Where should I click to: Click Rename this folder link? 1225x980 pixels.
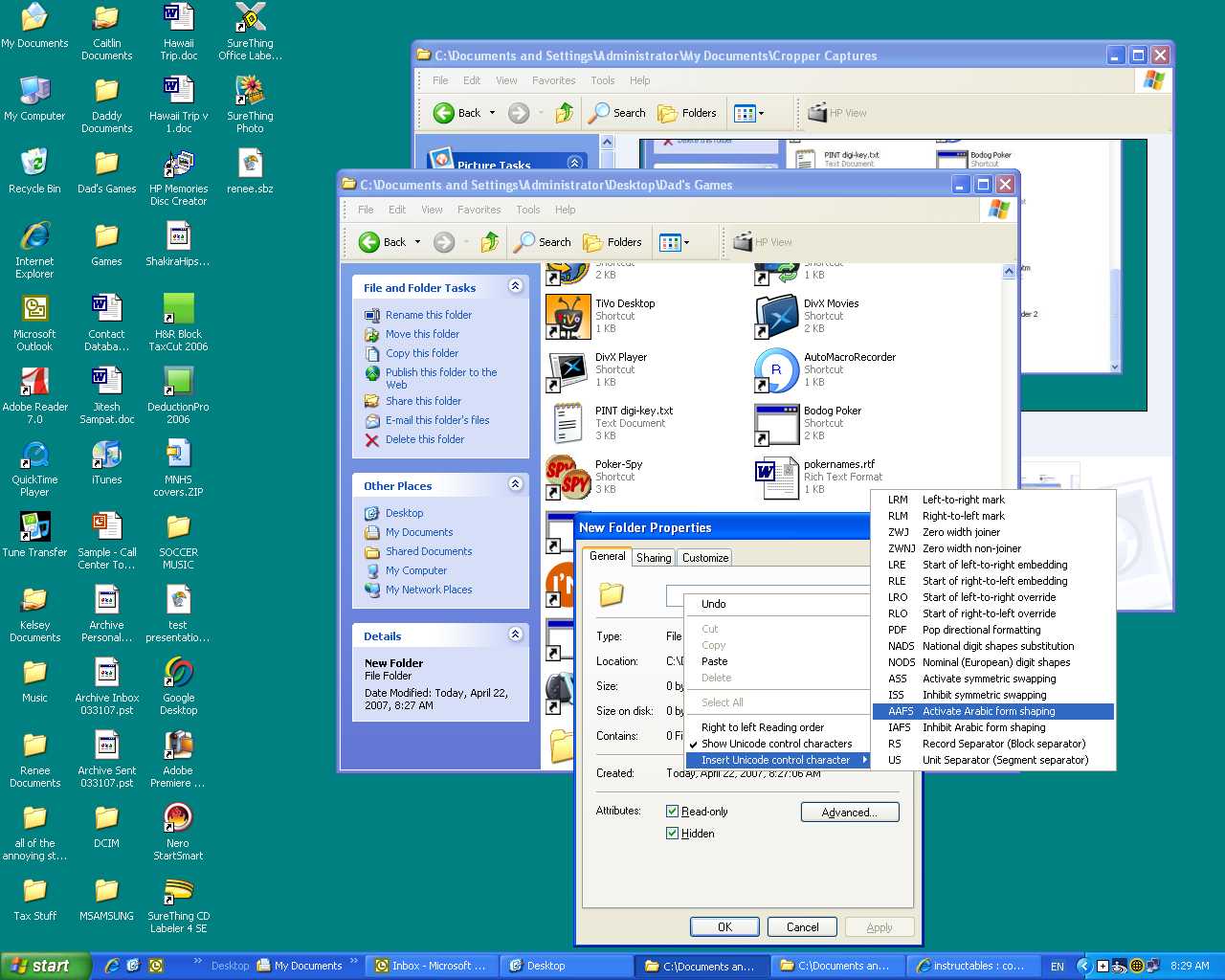point(429,315)
